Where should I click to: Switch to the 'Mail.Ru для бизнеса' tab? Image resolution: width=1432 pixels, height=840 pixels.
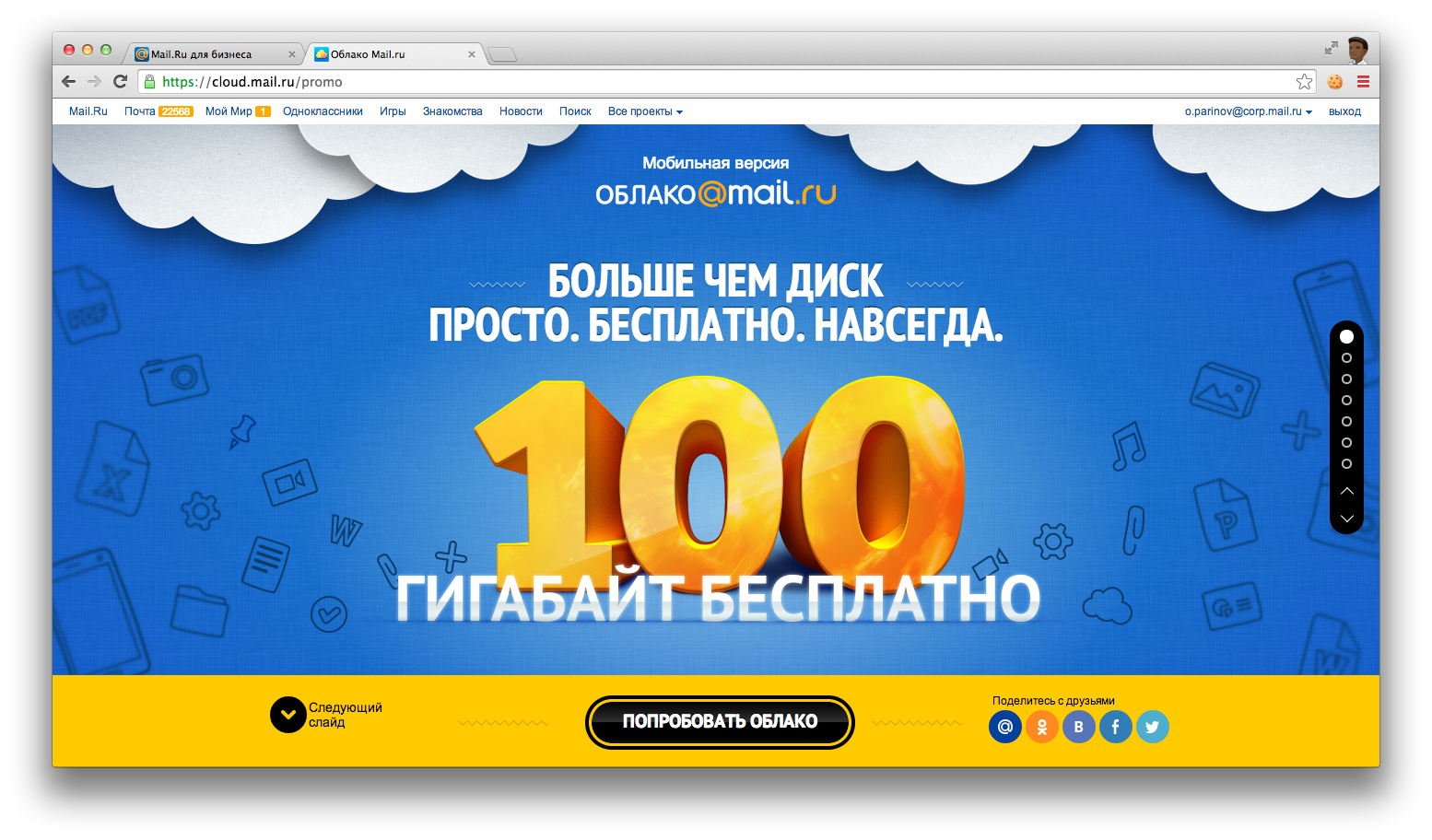pos(214,54)
